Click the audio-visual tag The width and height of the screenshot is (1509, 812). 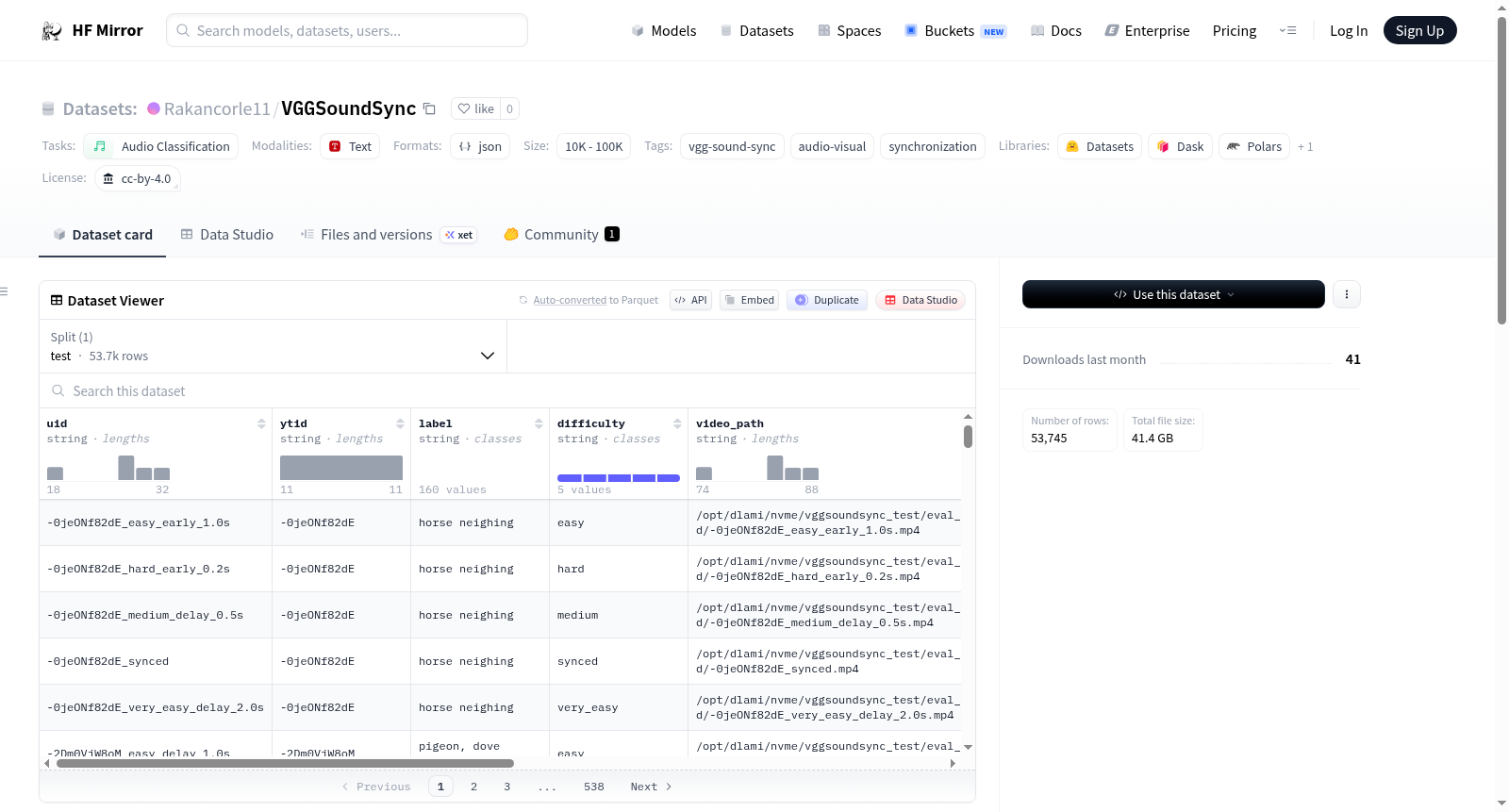[832, 146]
